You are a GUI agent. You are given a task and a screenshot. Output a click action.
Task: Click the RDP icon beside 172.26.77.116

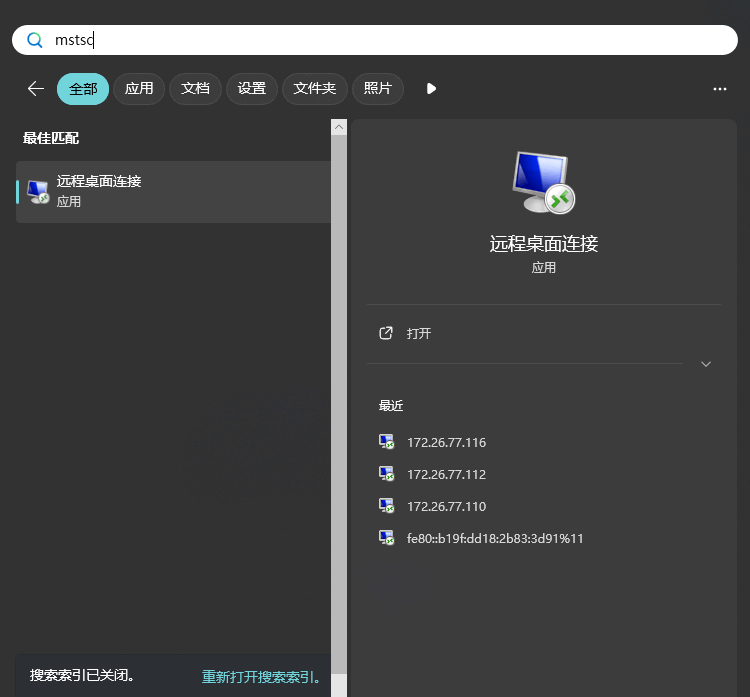click(386, 442)
